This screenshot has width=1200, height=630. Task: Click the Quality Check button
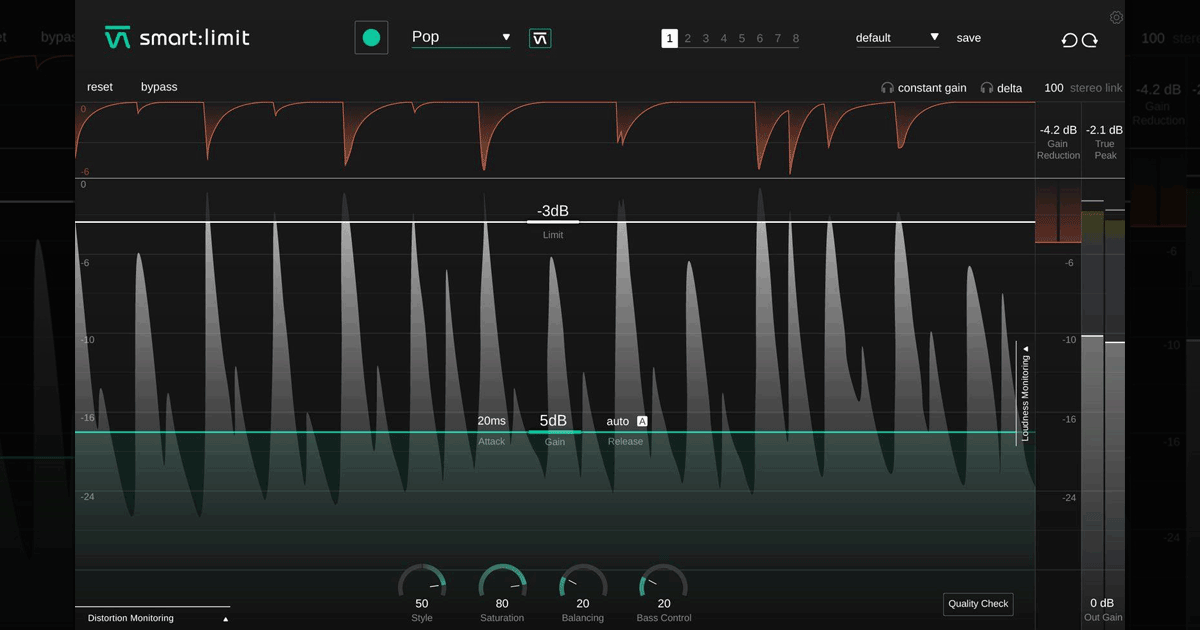[978, 604]
